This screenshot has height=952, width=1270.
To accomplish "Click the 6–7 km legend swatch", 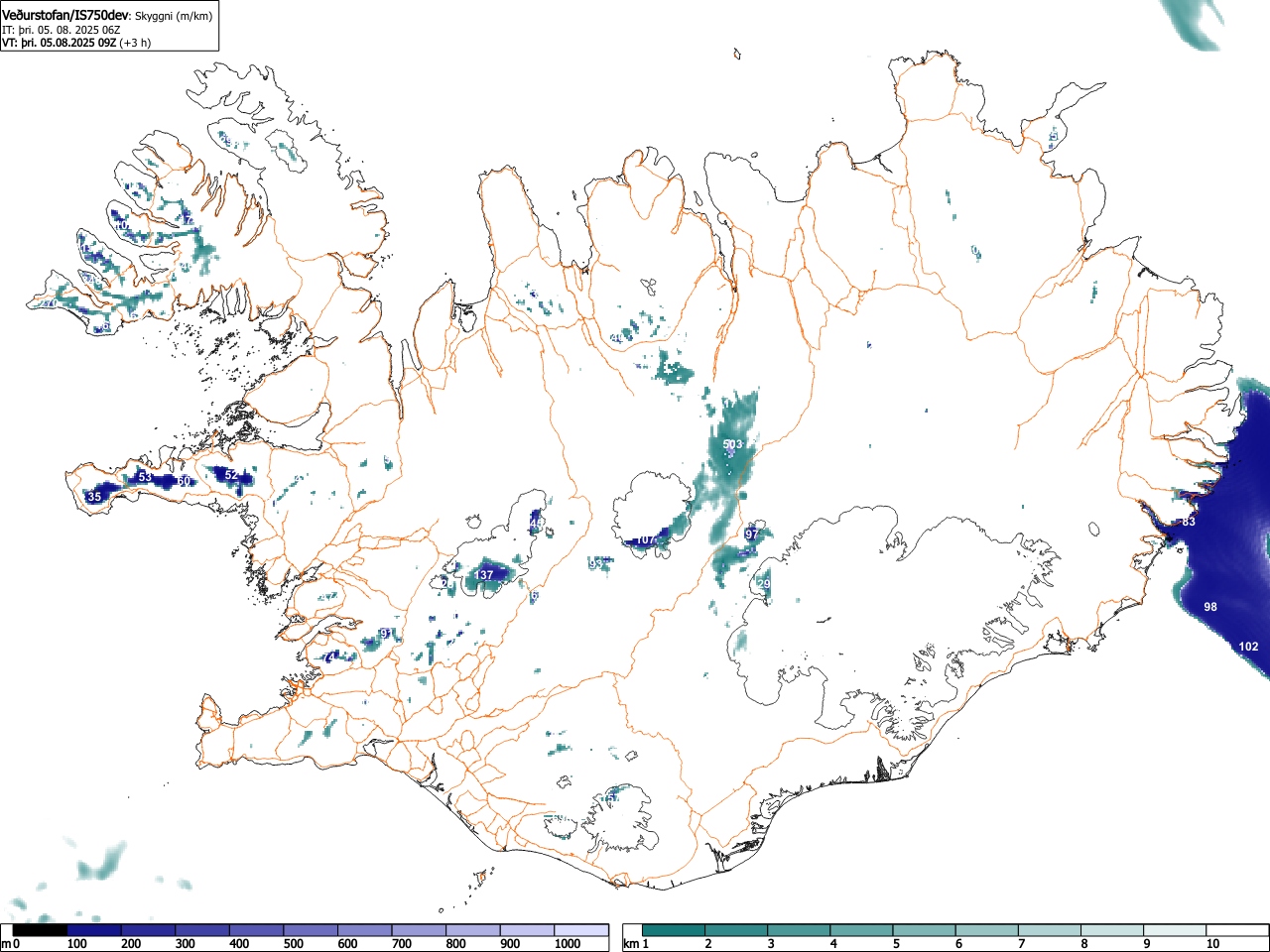I will pos(986,930).
